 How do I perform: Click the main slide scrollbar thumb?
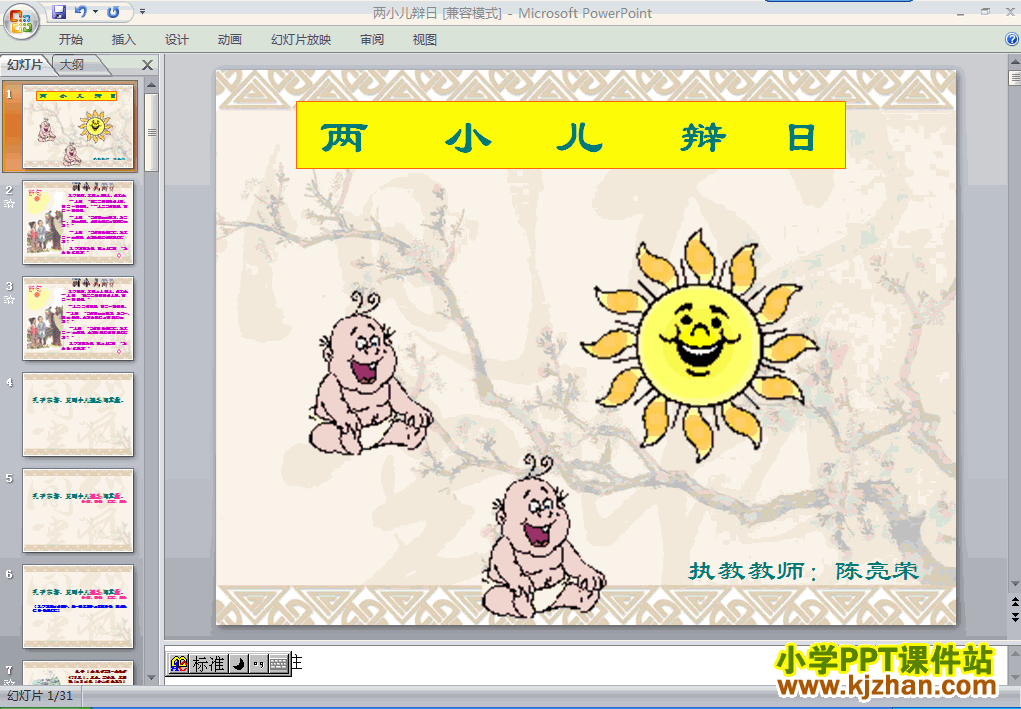click(x=1014, y=78)
